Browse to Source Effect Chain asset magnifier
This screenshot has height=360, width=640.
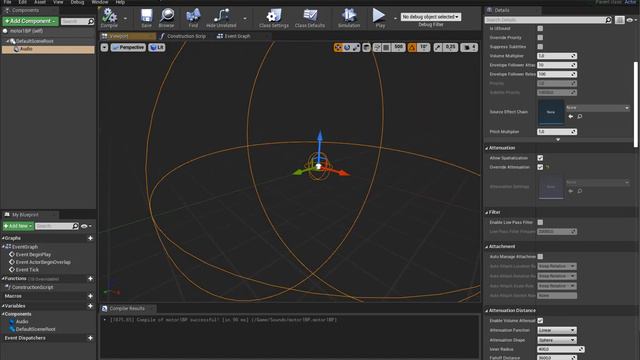point(580,116)
